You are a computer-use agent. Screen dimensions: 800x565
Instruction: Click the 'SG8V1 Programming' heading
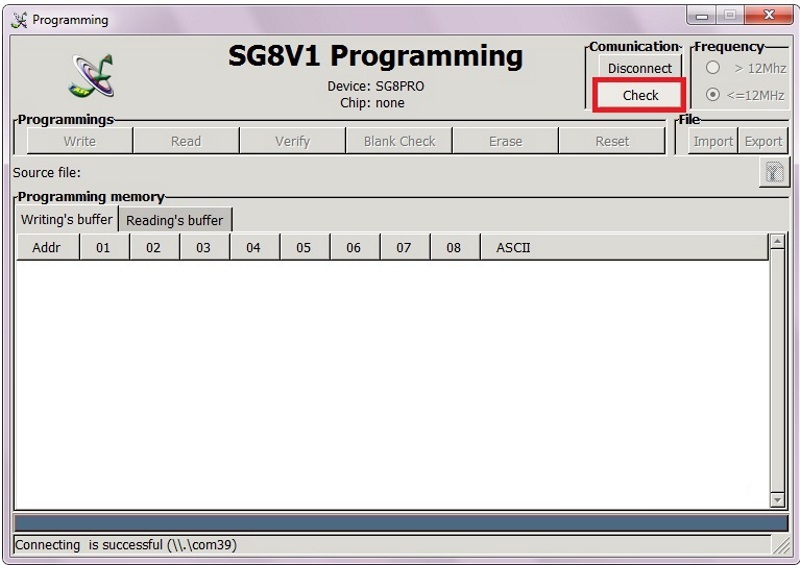click(376, 56)
